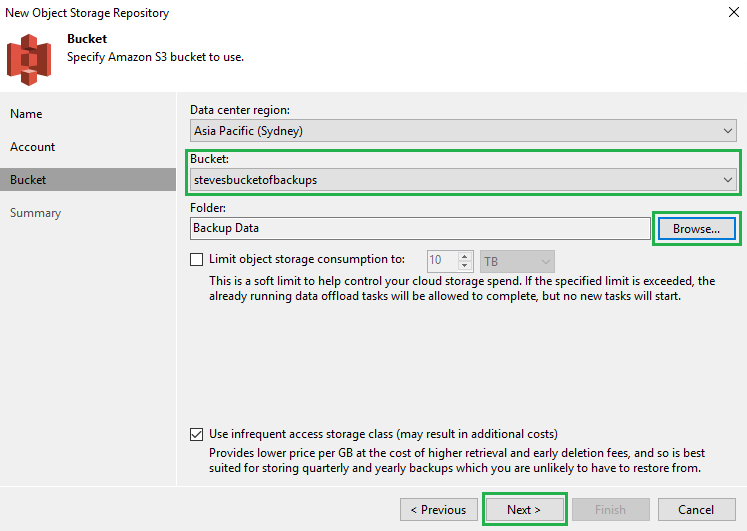Click the consumption limit value field

(442, 261)
